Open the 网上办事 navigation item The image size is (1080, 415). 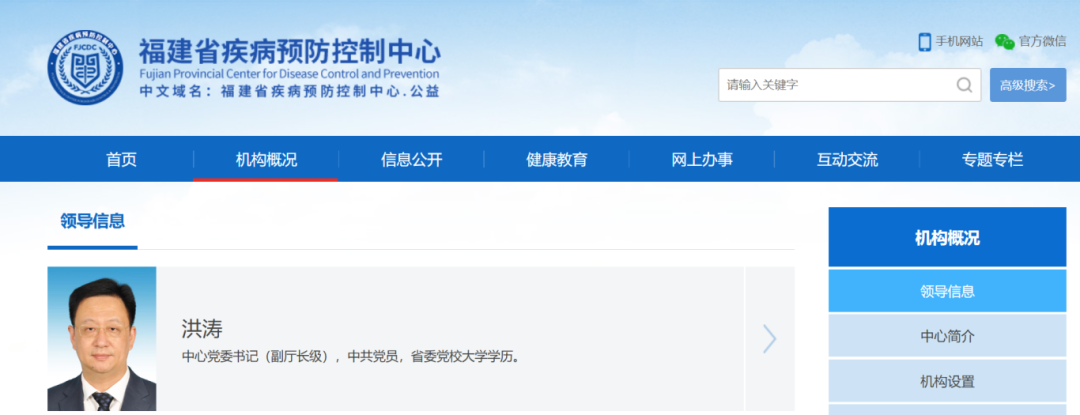[x=701, y=159]
